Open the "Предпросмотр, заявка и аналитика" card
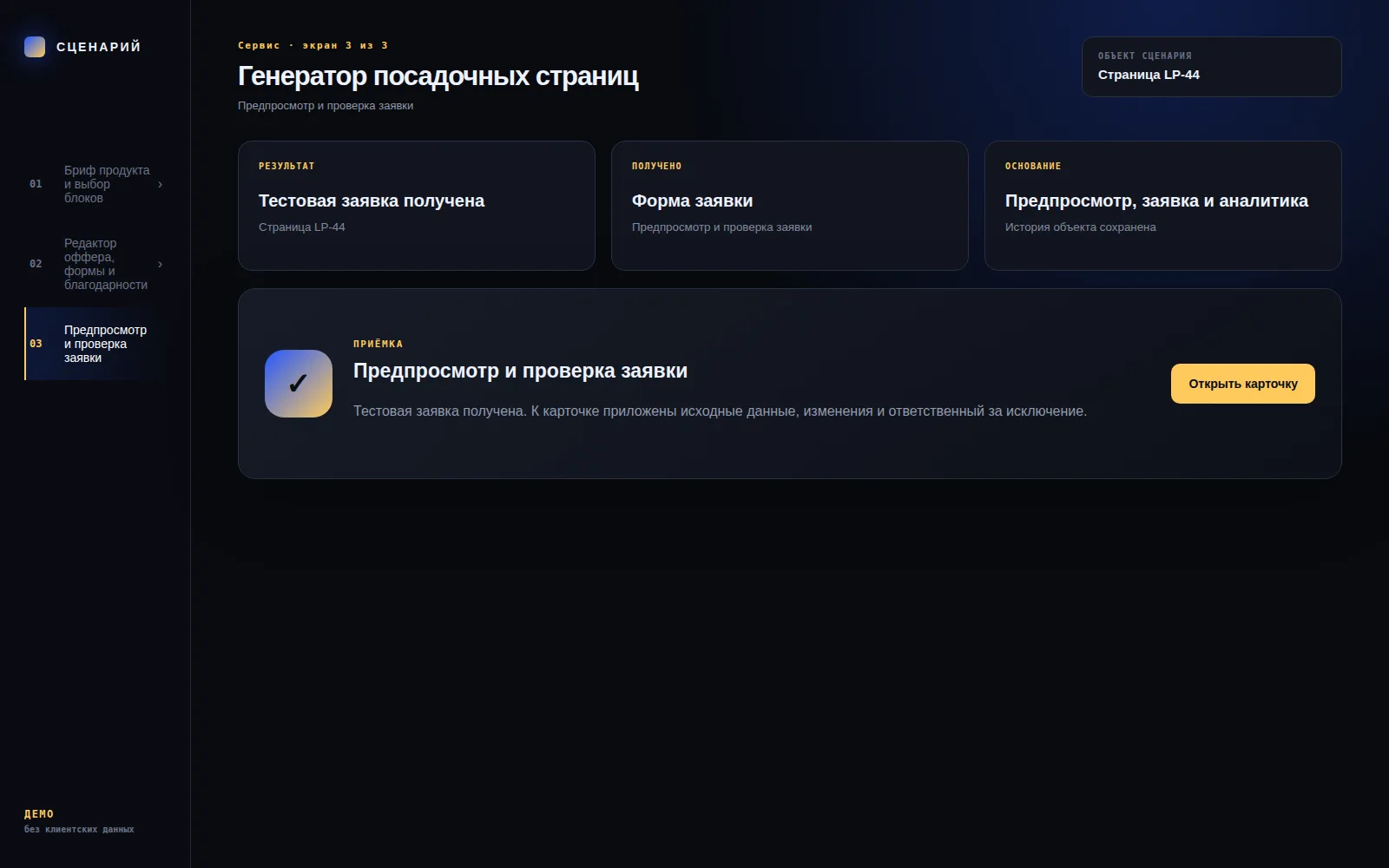The image size is (1389, 868). click(1163, 206)
